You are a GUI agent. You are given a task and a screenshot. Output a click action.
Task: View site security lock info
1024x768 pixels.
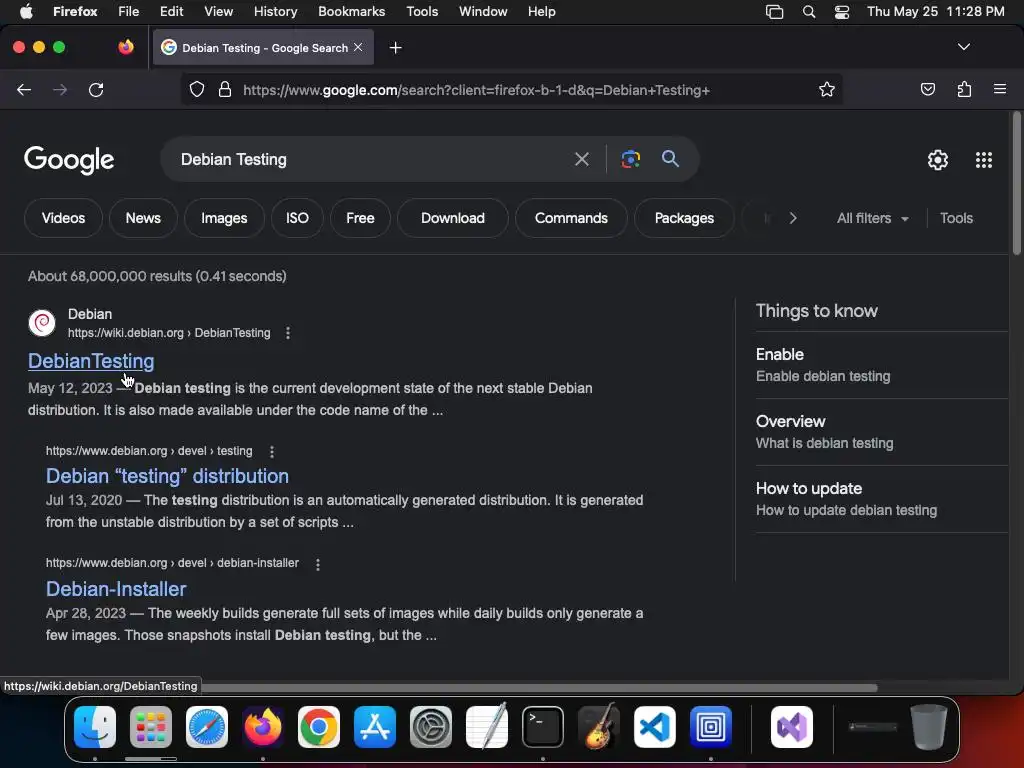tap(225, 89)
